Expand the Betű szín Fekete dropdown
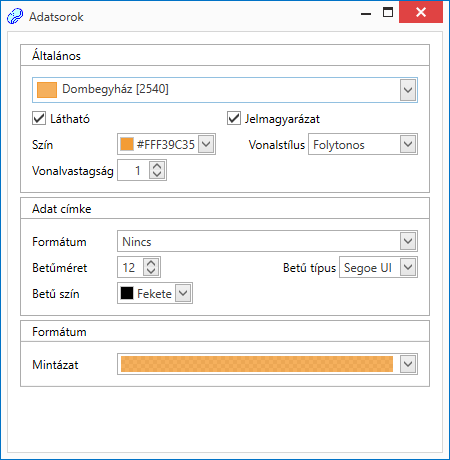The image size is (450, 460). (183, 293)
